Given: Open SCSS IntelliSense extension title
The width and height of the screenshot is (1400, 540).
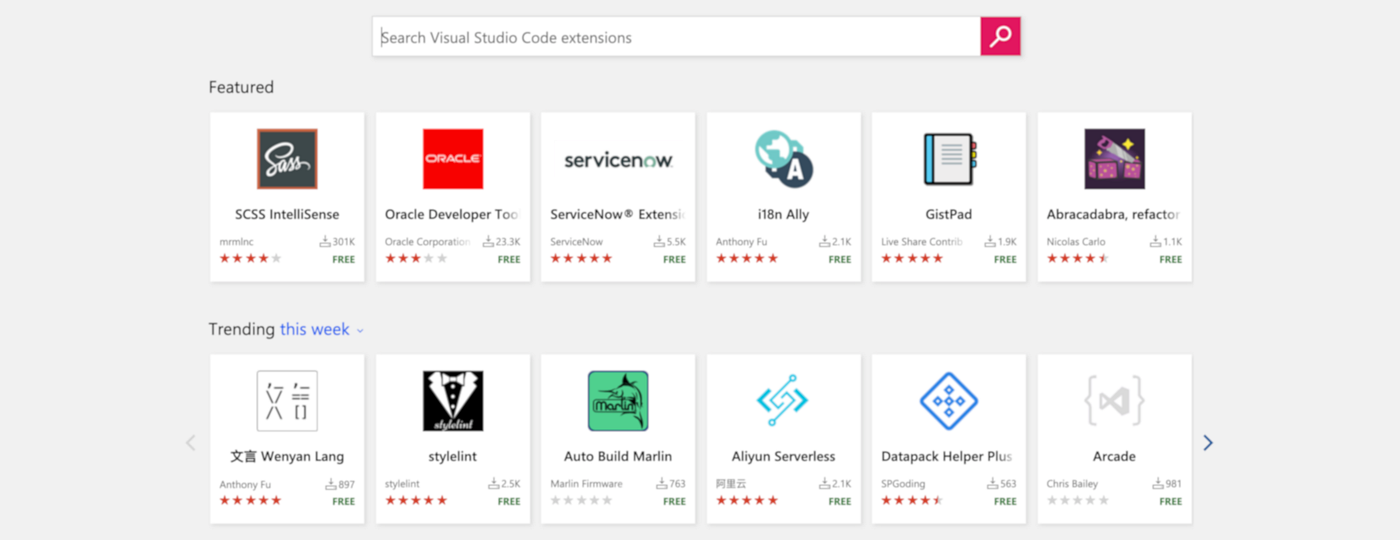Looking at the screenshot, I should (x=287, y=214).
